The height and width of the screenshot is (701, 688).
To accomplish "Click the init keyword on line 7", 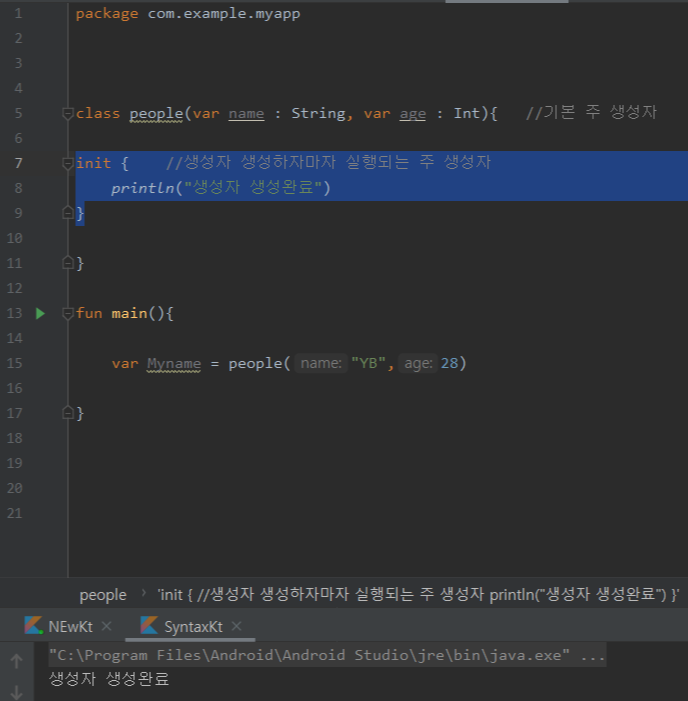I will (93, 163).
